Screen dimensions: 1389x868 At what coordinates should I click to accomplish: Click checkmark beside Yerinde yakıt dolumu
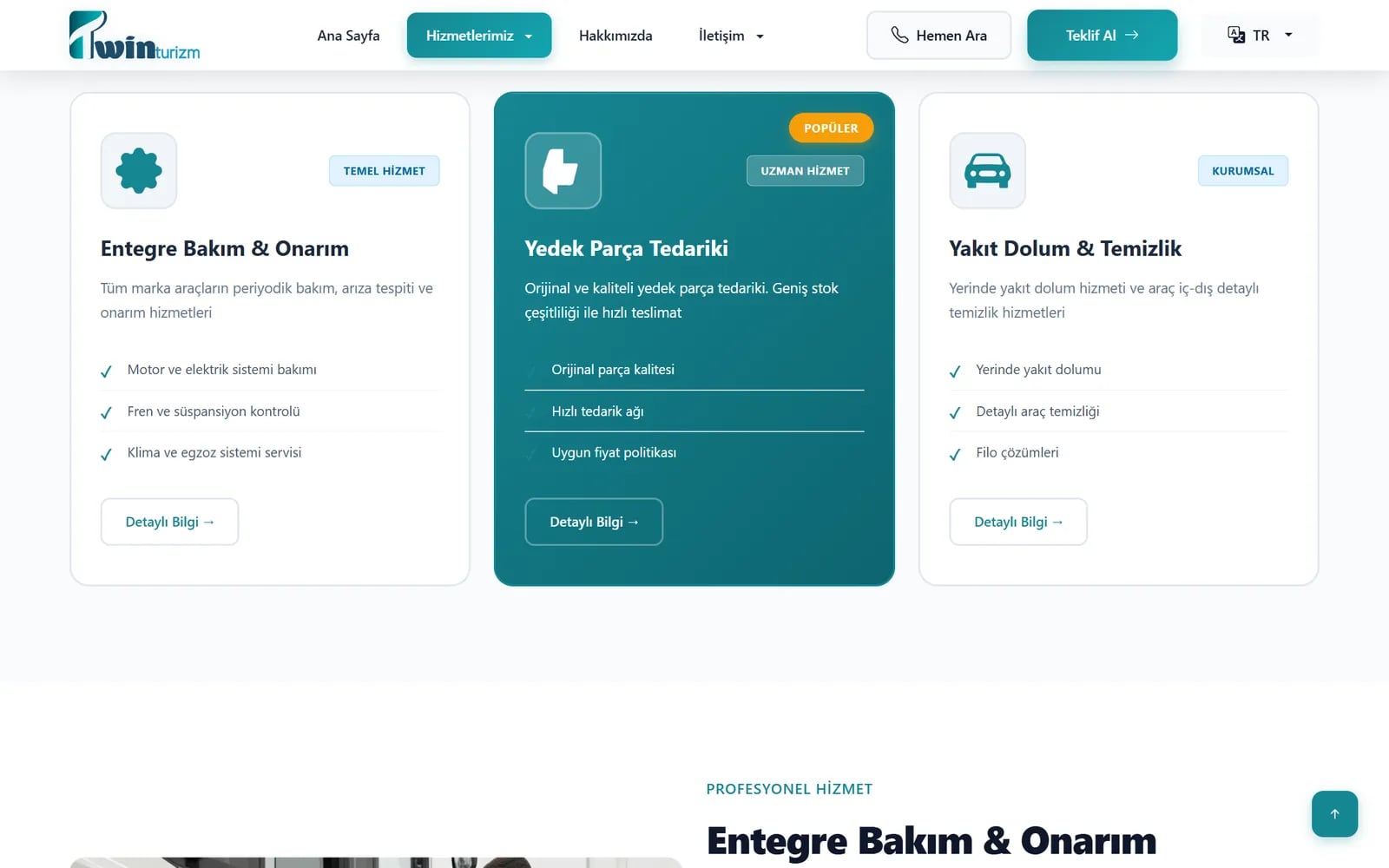955,372
